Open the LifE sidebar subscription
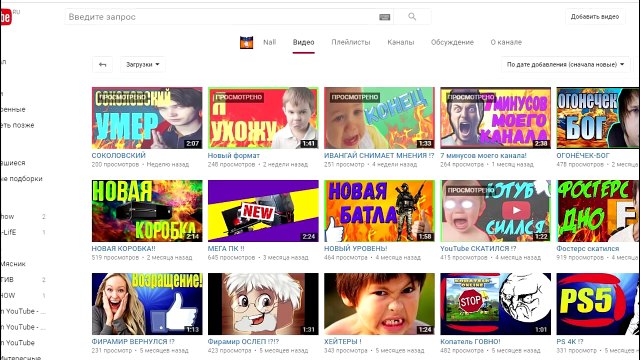The image size is (640, 360). click(x=8, y=232)
